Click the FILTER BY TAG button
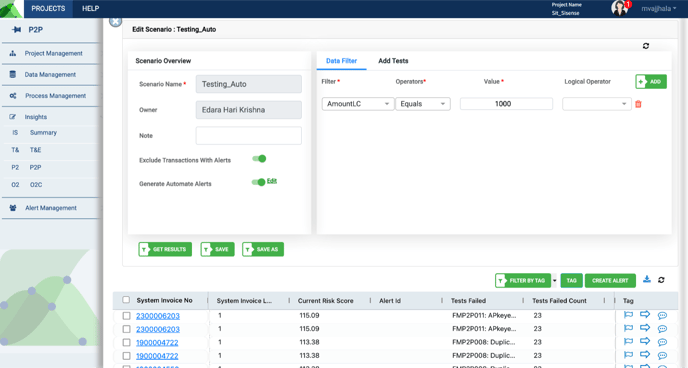 point(523,280)
